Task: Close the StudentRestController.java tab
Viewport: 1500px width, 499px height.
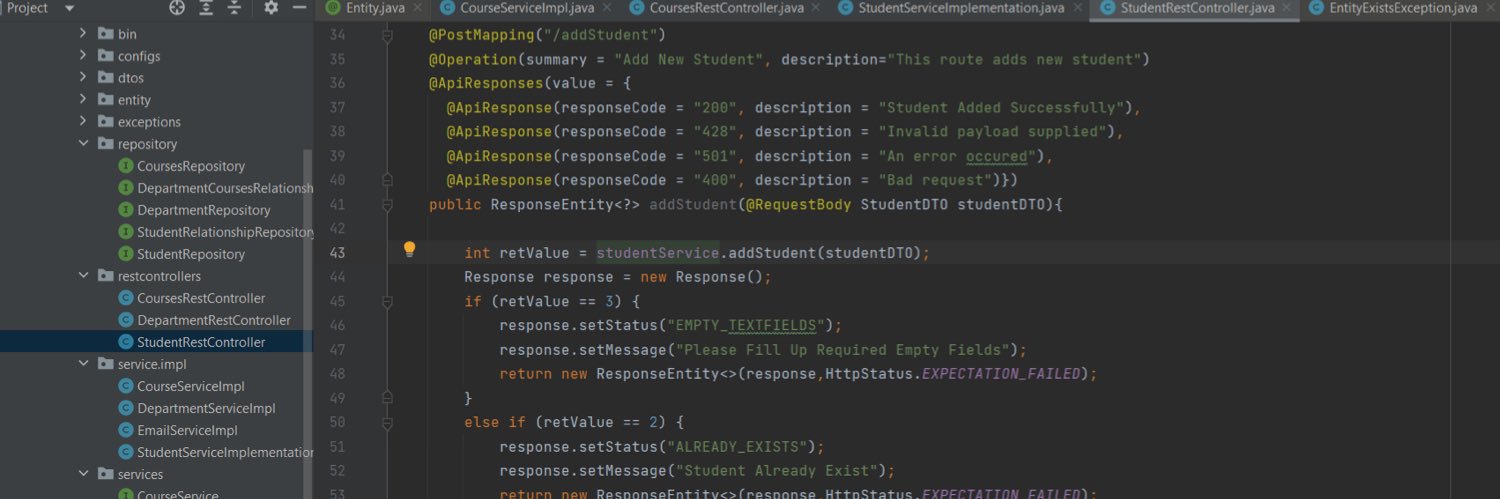Action: (x=1287, y=8)
